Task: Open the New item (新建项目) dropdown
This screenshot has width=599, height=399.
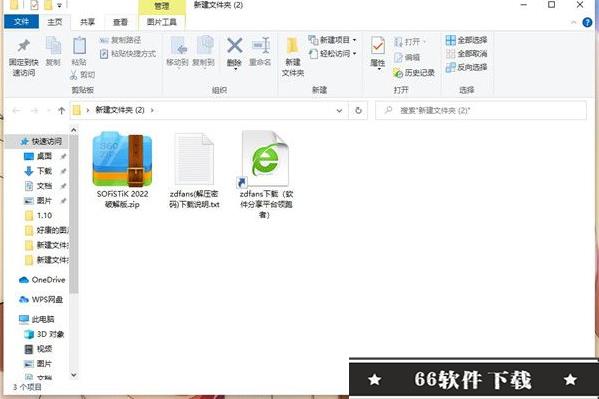Action: (x=332, y=40)
